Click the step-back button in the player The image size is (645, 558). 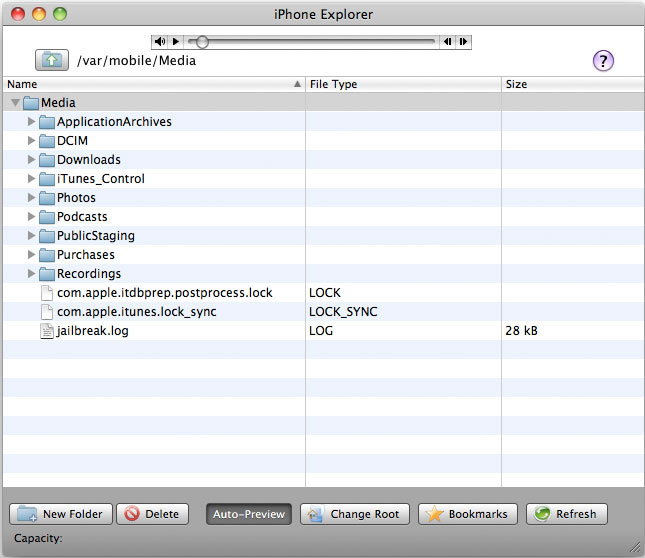[x=448, y=42]
